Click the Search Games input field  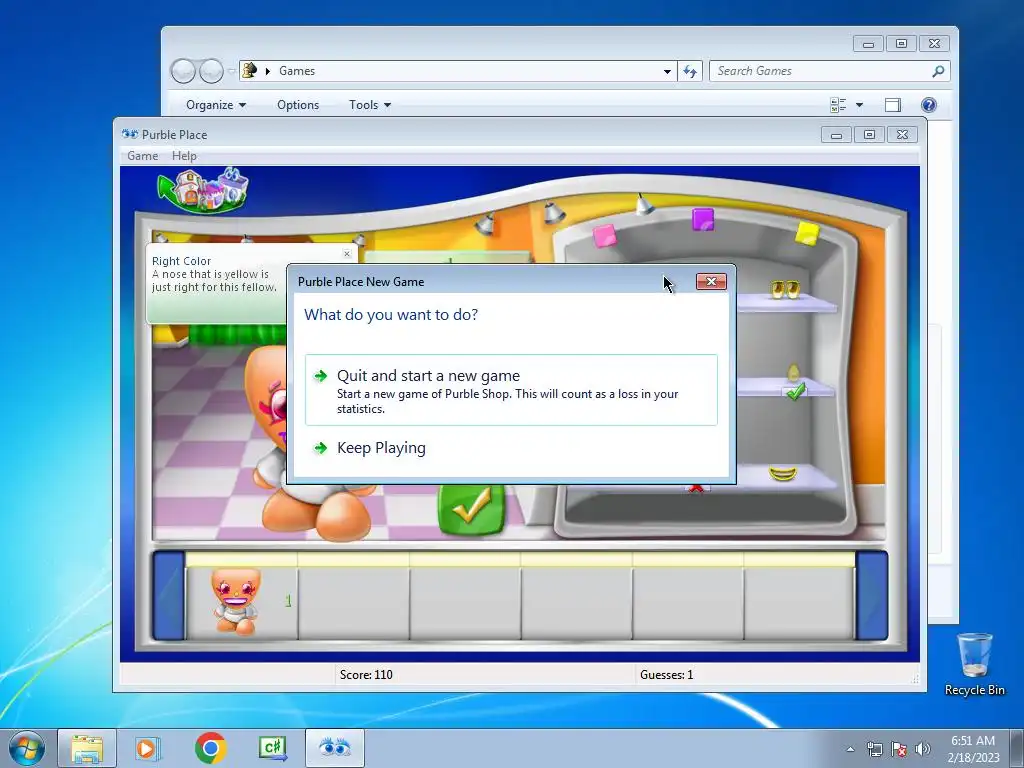point(821,71)
